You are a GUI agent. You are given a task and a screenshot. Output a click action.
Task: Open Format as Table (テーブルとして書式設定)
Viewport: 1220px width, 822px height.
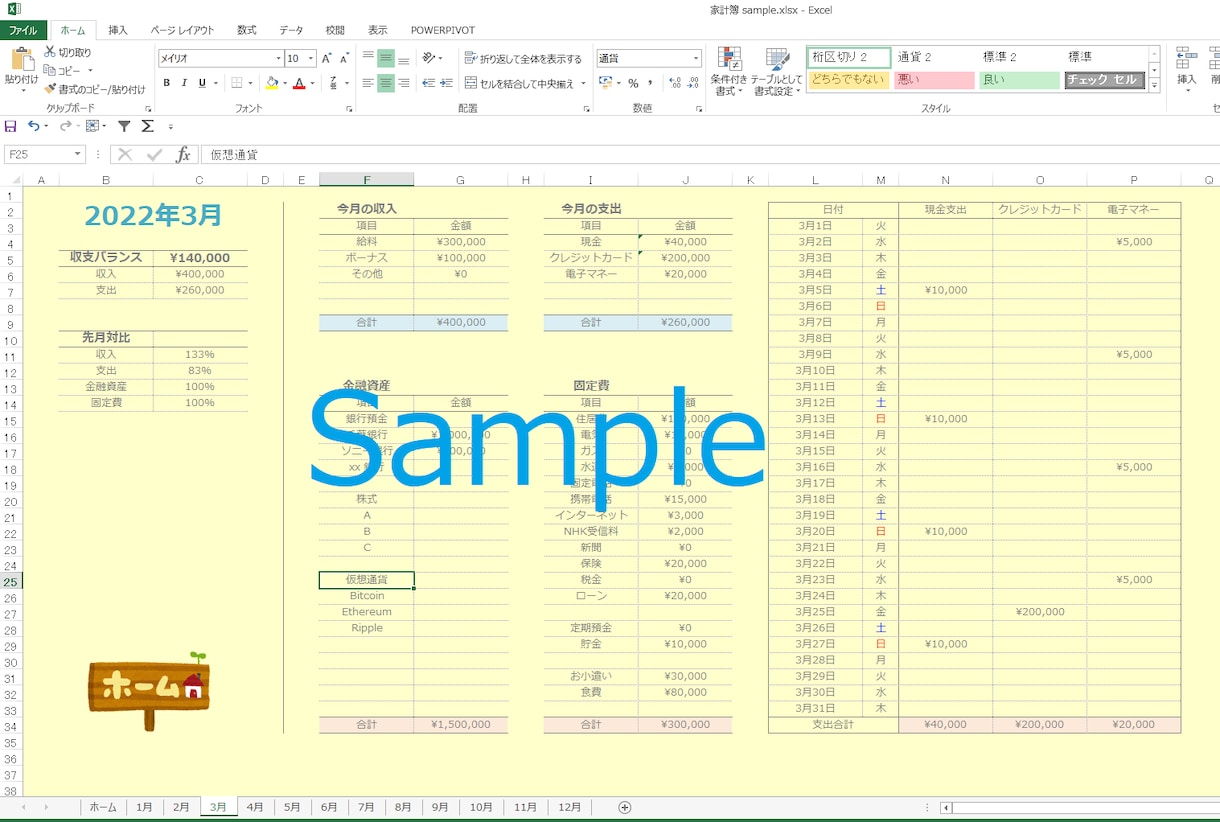(777, 72)
